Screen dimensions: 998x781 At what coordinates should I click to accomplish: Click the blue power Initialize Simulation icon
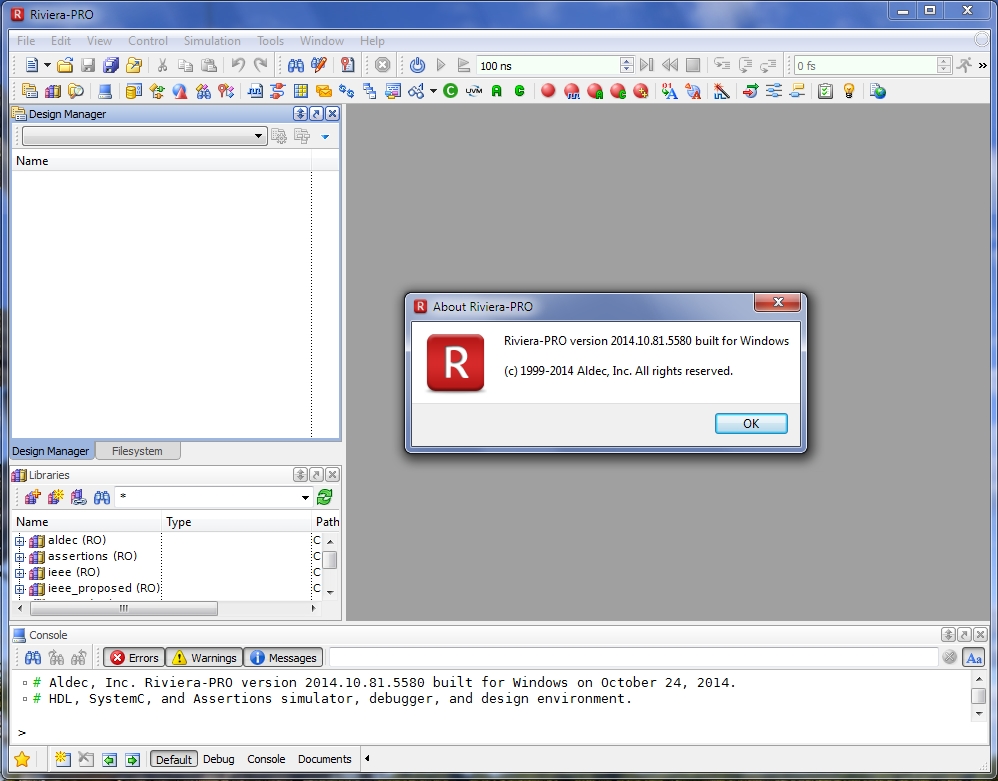click(417, 65)
